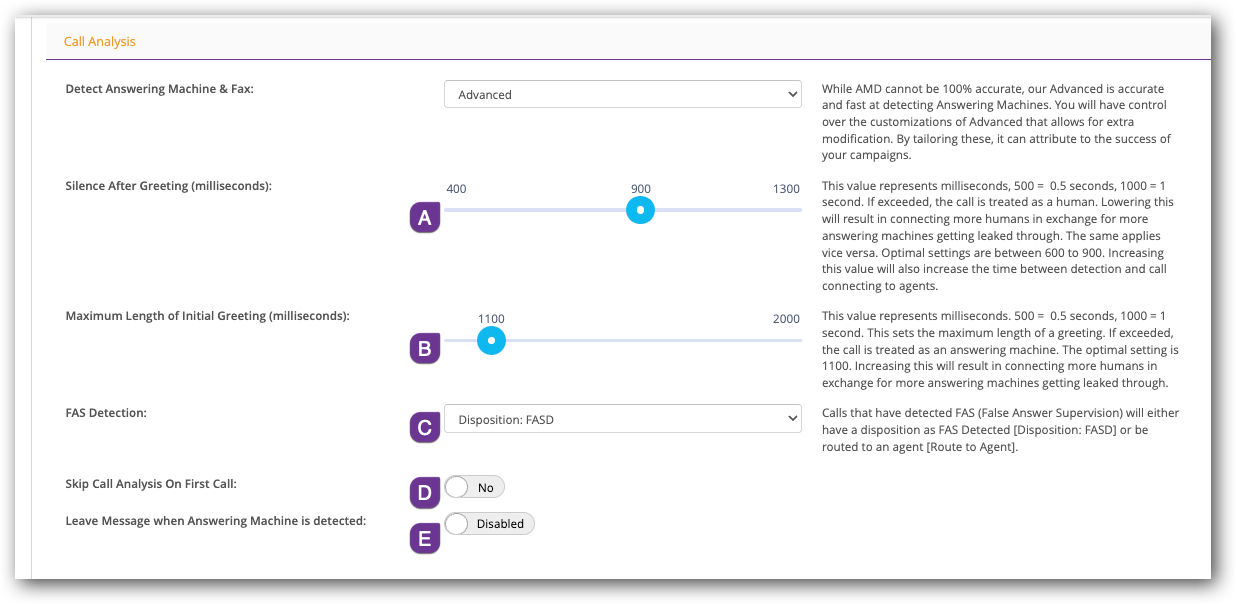Enable Leave Message when Answering Machine detected

489,523
